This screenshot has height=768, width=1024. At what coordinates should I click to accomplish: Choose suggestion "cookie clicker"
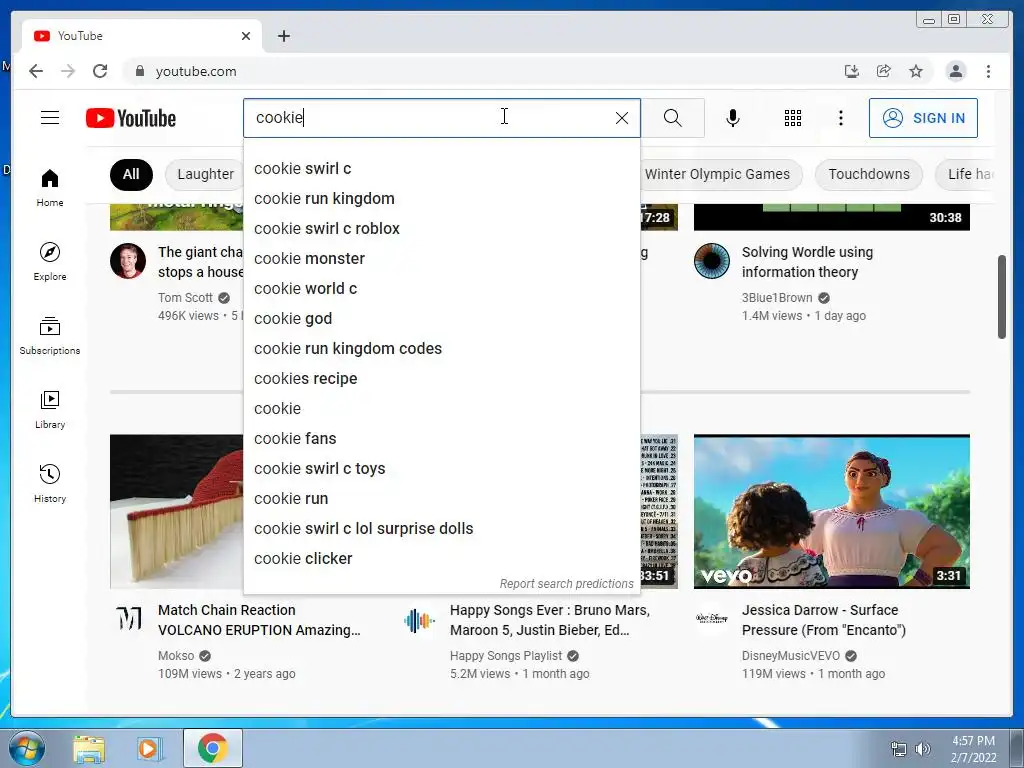tap(441, 559)
